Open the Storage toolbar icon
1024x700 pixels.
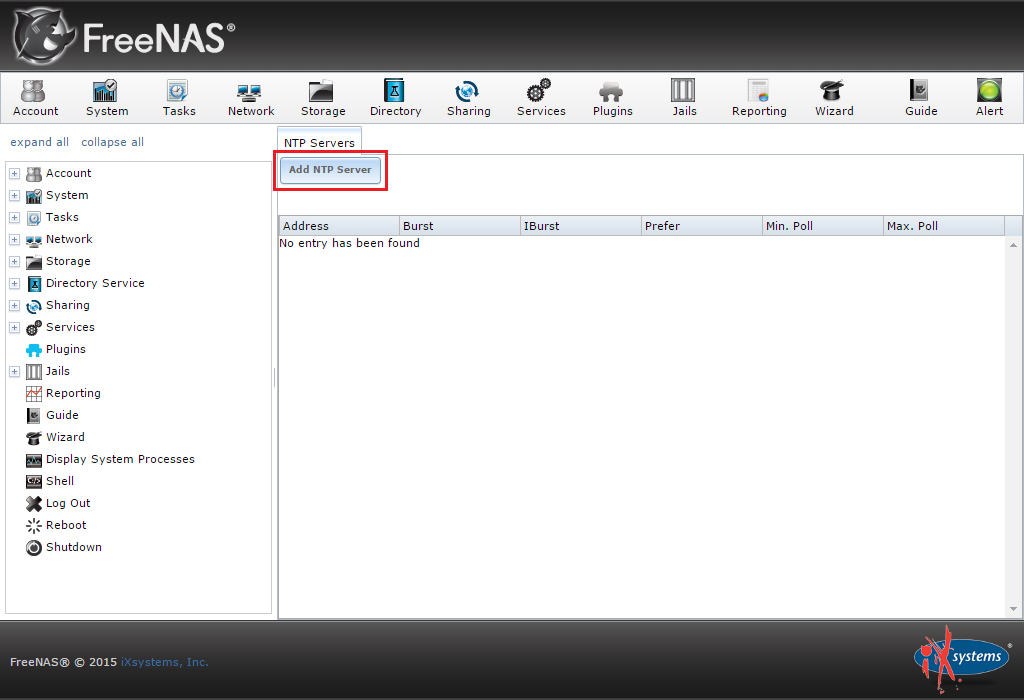pos(323,98)
